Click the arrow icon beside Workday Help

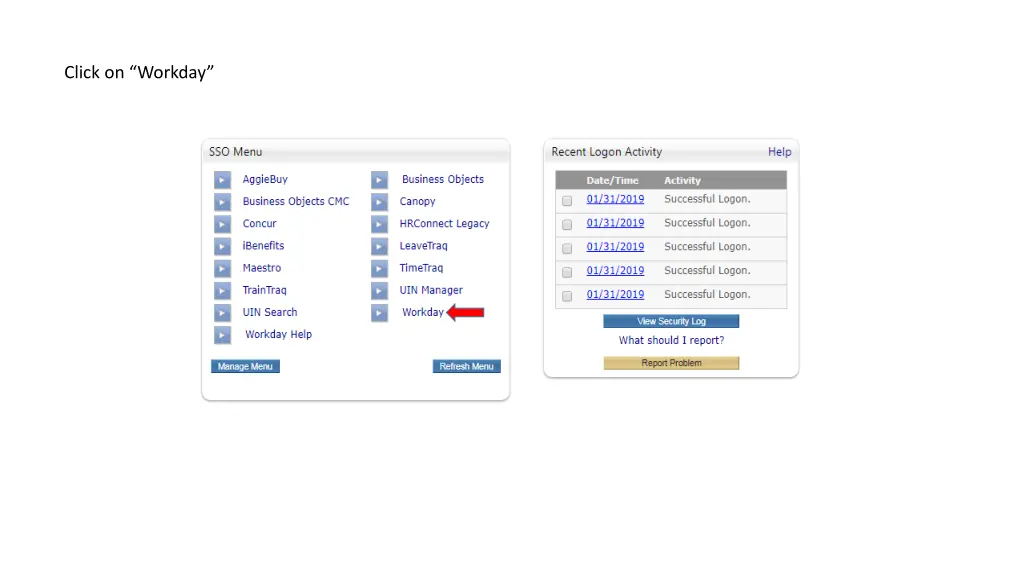coord(222,335)
